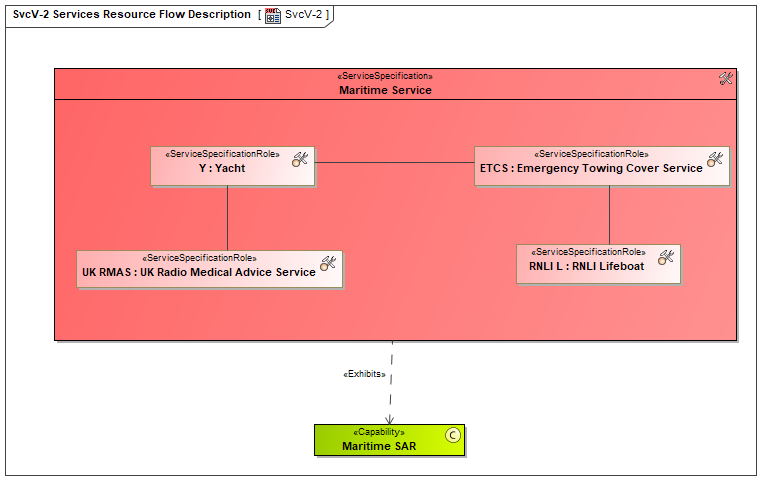
Task: Click the icon on UK RMAS role box
Action: point(328,263)
